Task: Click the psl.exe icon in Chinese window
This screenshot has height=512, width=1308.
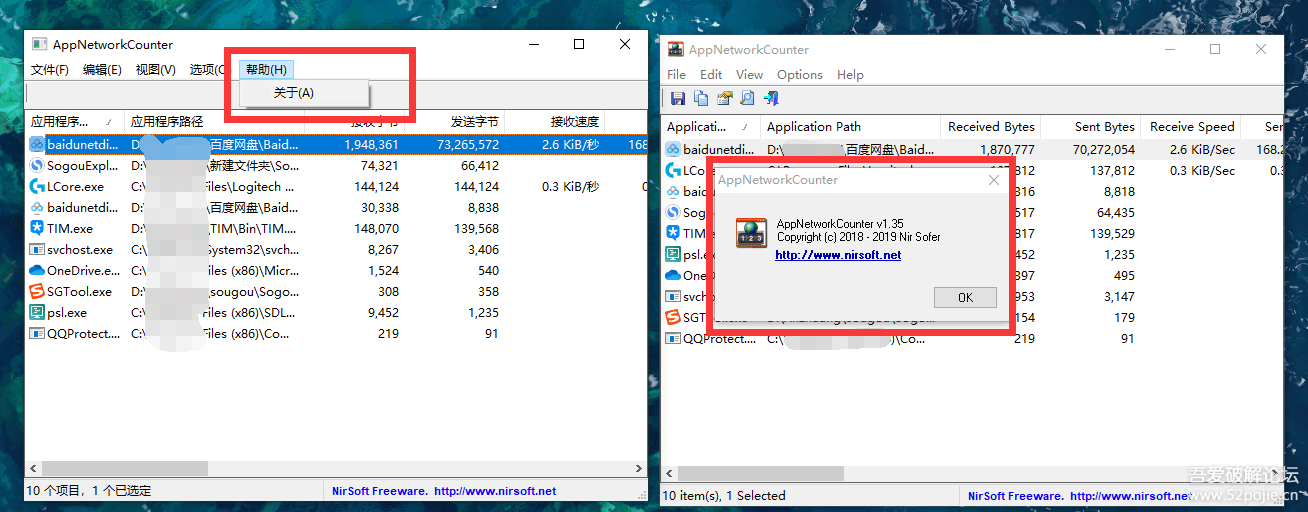Action: [37, 312]
